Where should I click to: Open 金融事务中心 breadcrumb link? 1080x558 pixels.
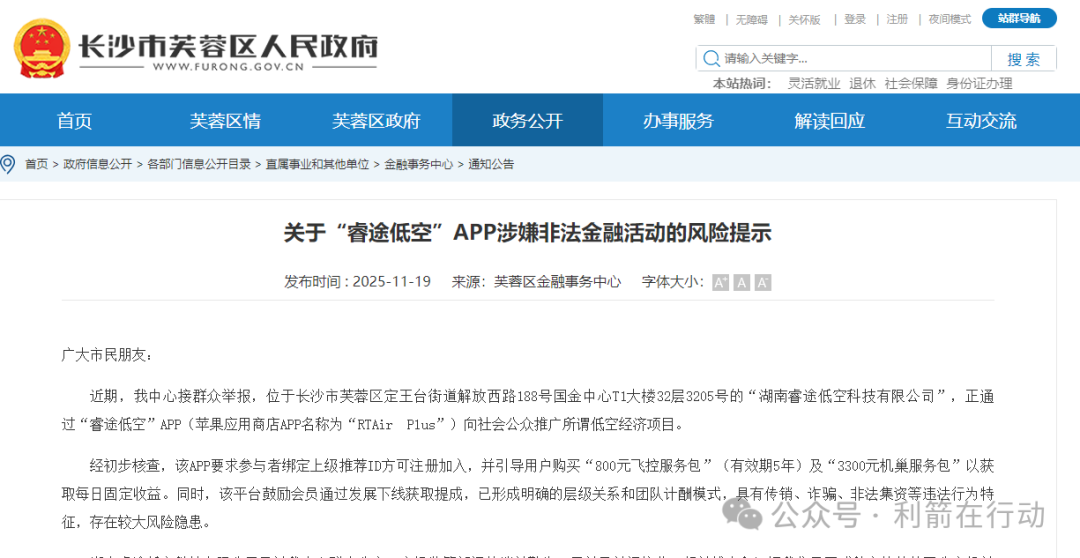418,164
